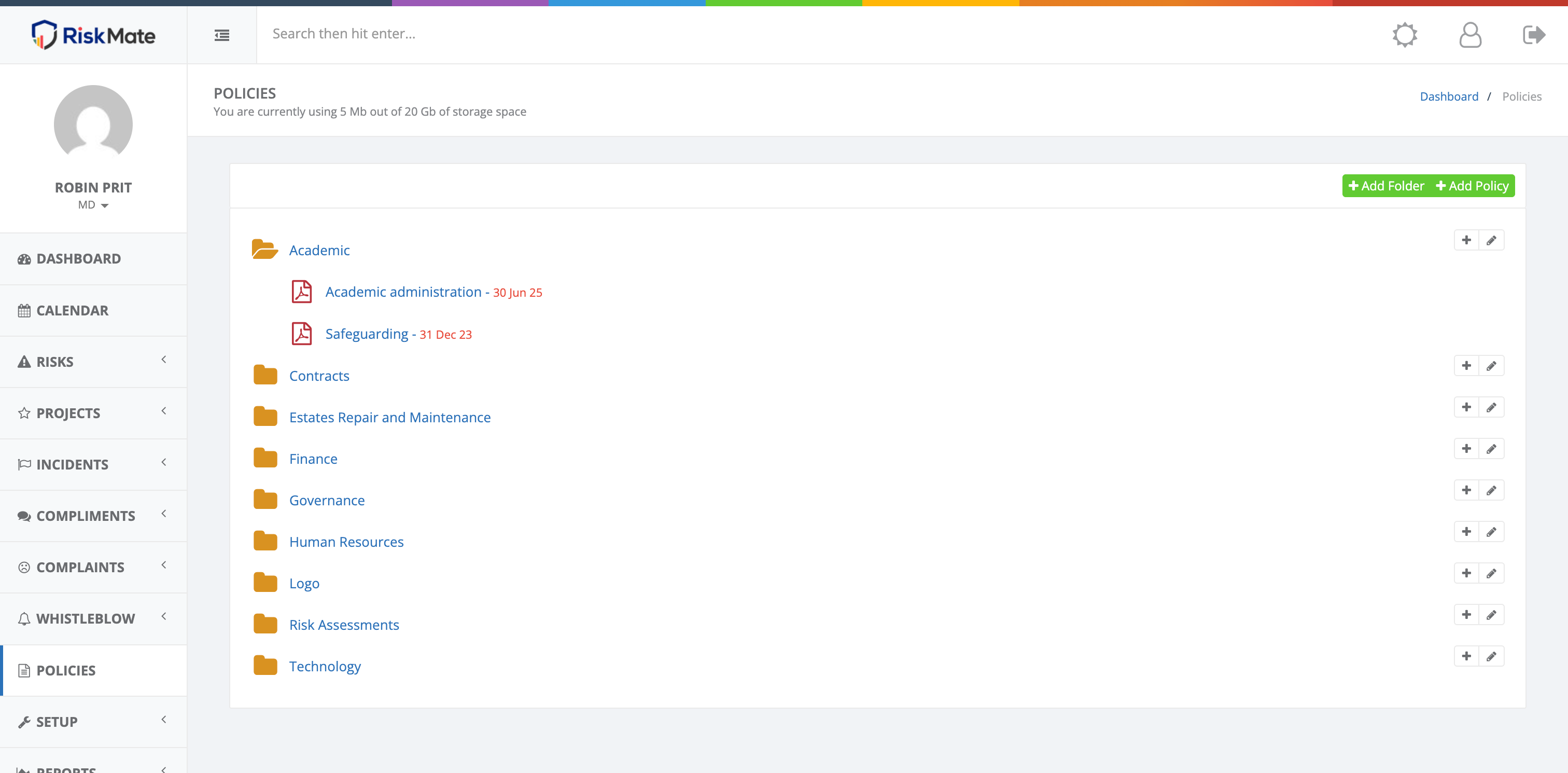1568x773 pixels.
Task: Open Calendar in the sidebar
Action: [93, 310]
